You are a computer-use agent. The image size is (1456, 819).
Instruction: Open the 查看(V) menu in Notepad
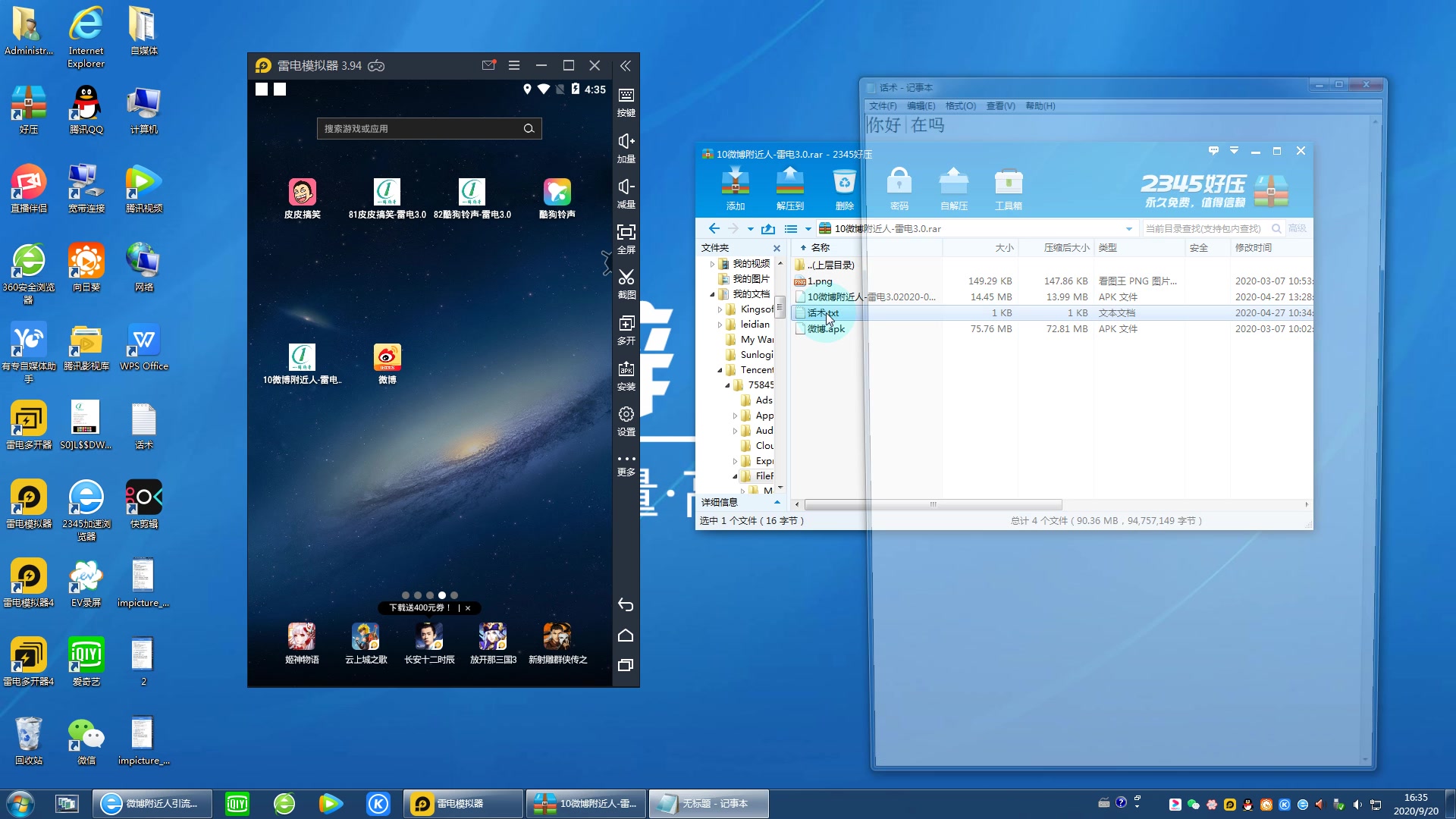coord(1000,106)
